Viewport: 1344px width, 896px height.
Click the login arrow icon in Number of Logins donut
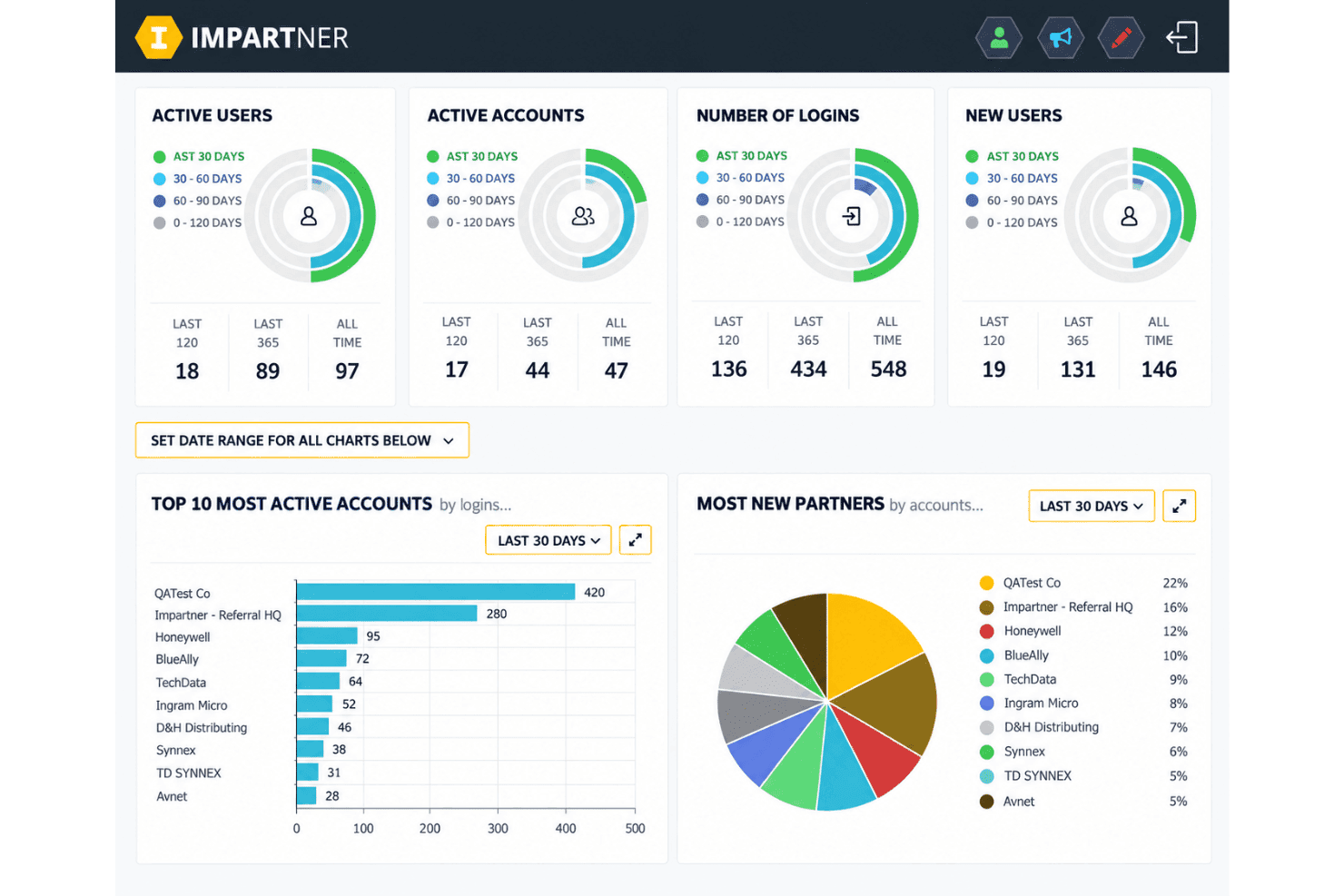pos(852,216)
